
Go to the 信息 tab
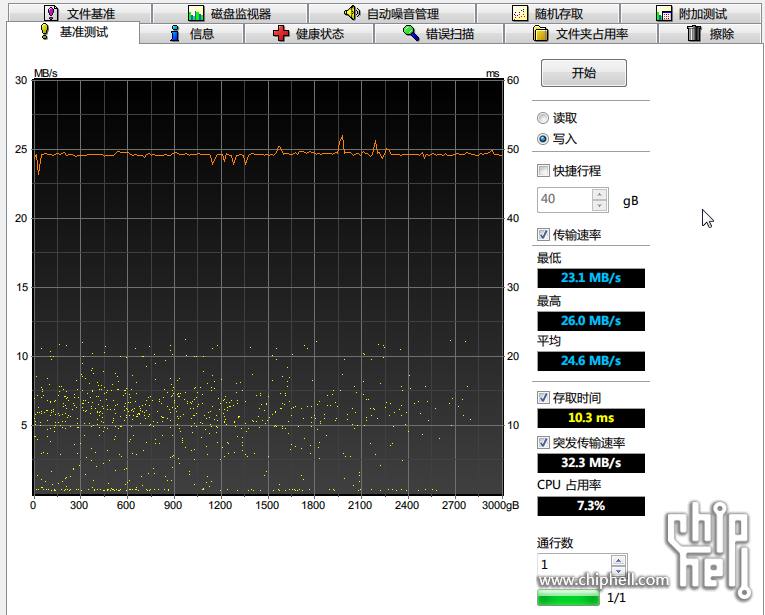pos(192,34)
